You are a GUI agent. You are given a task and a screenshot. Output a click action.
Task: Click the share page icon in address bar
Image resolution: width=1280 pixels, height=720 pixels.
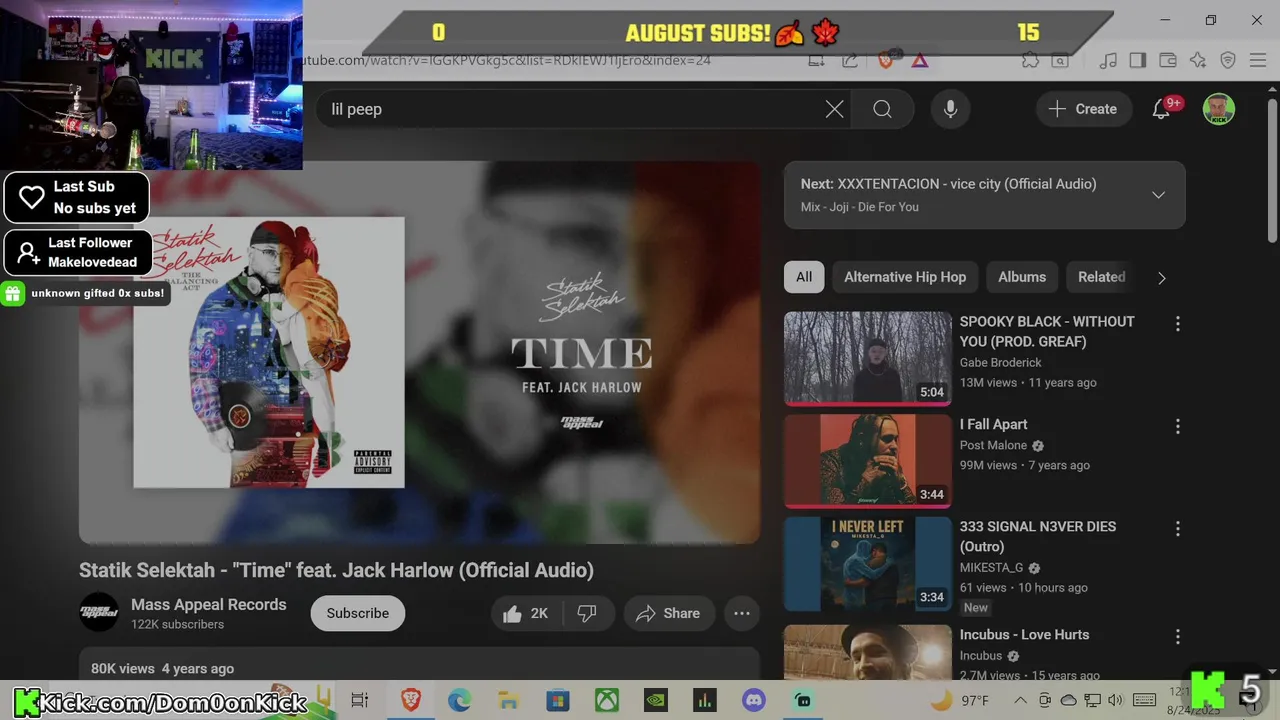coord(850,60)
